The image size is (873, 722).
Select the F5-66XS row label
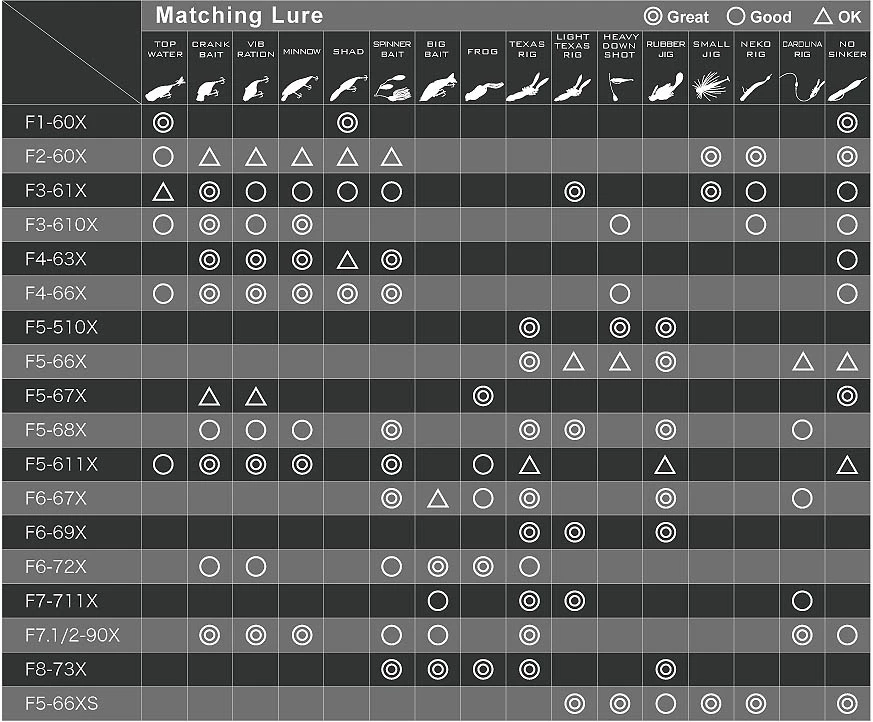tap(60, 704)
